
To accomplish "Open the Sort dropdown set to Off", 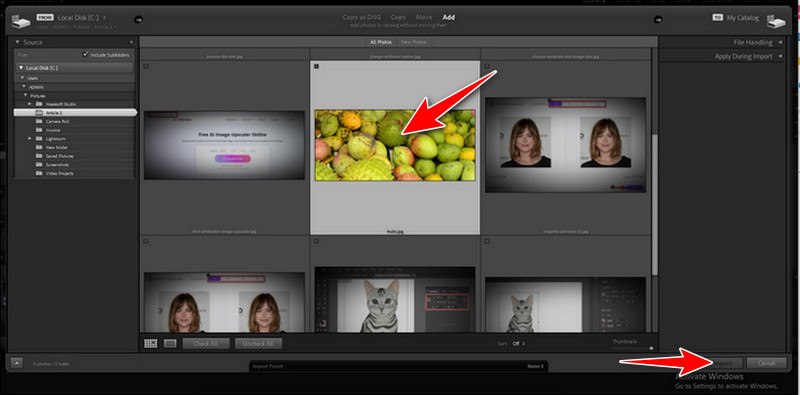I will click(x=519, y=344).
